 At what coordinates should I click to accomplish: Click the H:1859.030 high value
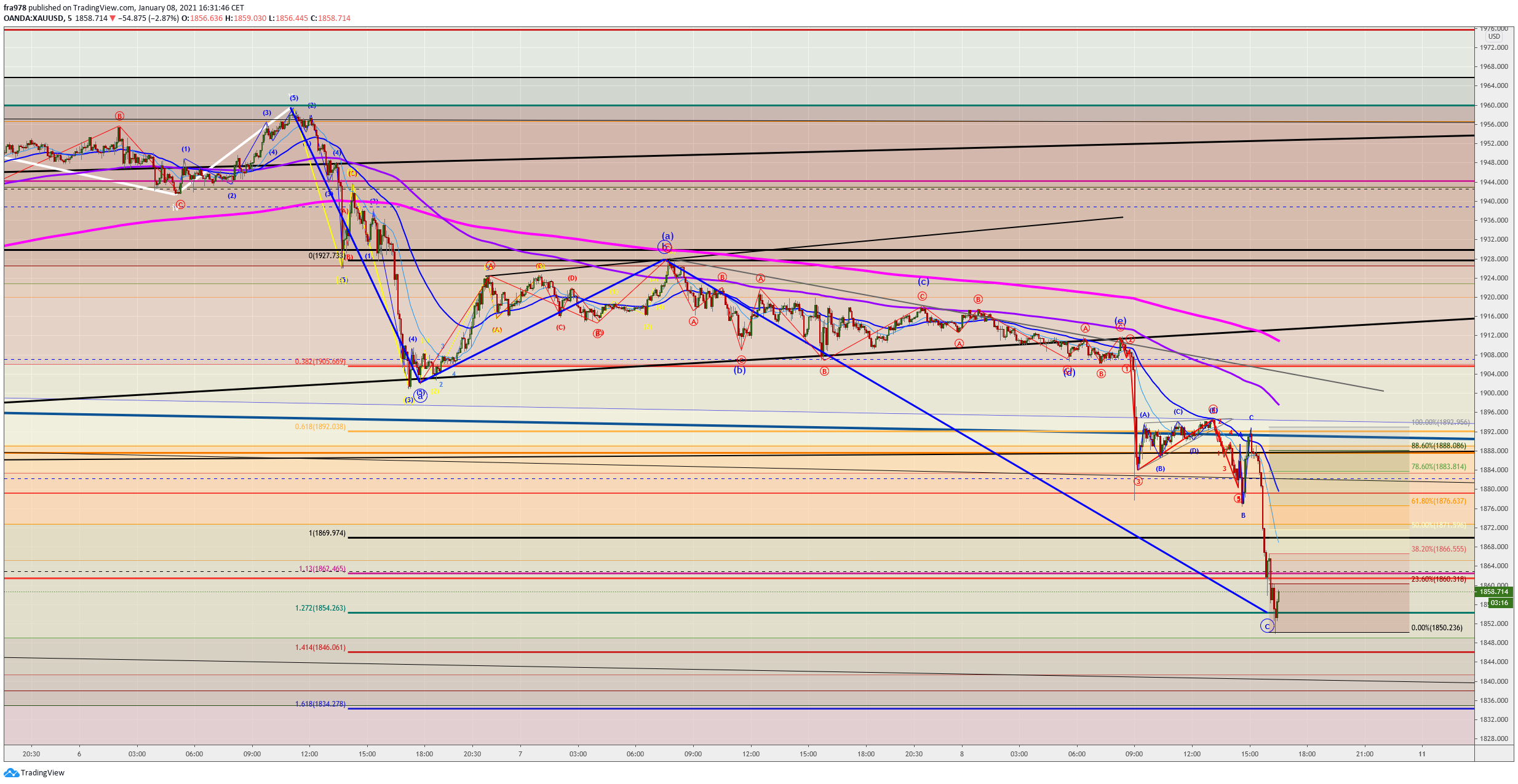pos(245,18)
